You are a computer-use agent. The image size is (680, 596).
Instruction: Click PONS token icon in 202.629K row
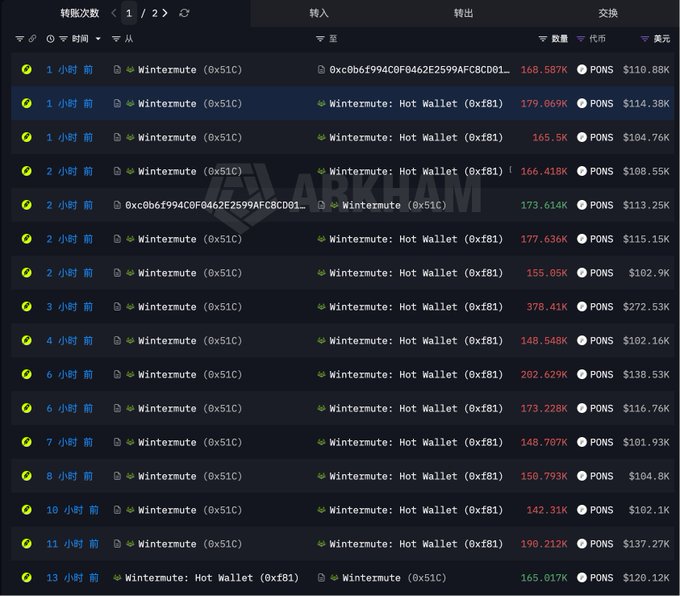click(x=582, y=374)
